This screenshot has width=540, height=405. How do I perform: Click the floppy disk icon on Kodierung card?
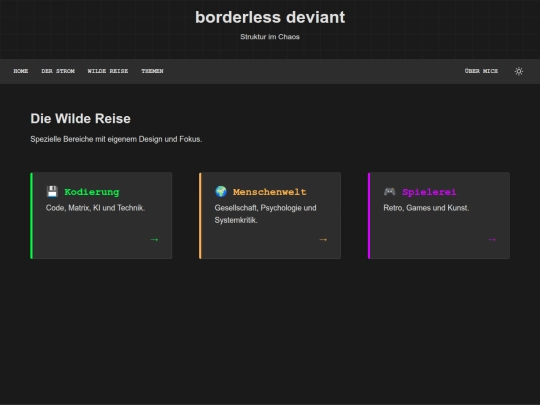click(x=52, y=191)
